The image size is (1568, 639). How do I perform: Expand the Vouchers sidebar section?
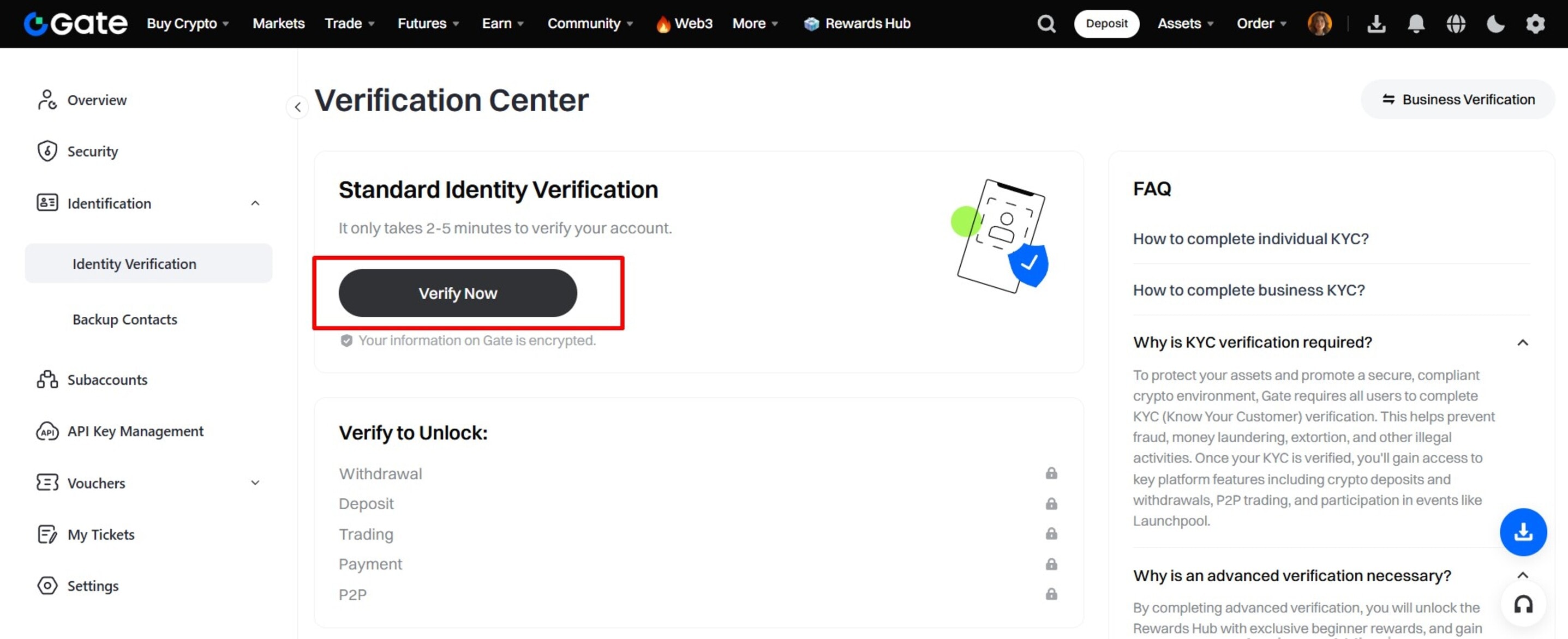pyautogui.click(x=255, y=483)
